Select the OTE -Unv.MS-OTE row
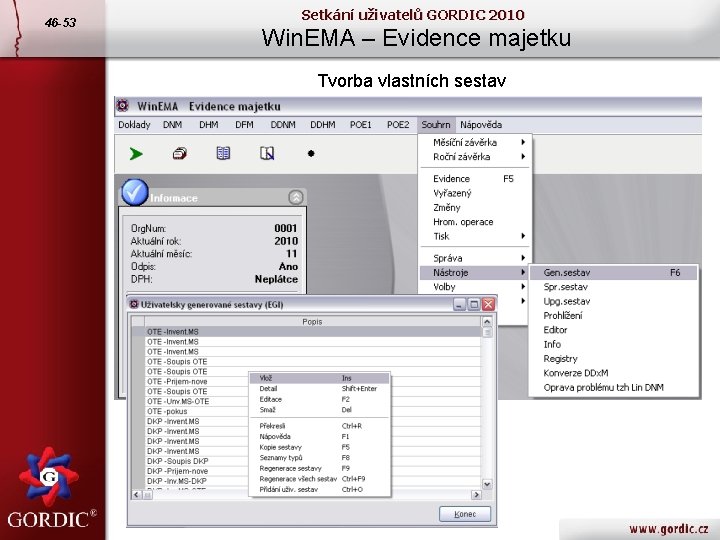Image resolution: width=720 pixels, height=540 pixels. (197, 401)
